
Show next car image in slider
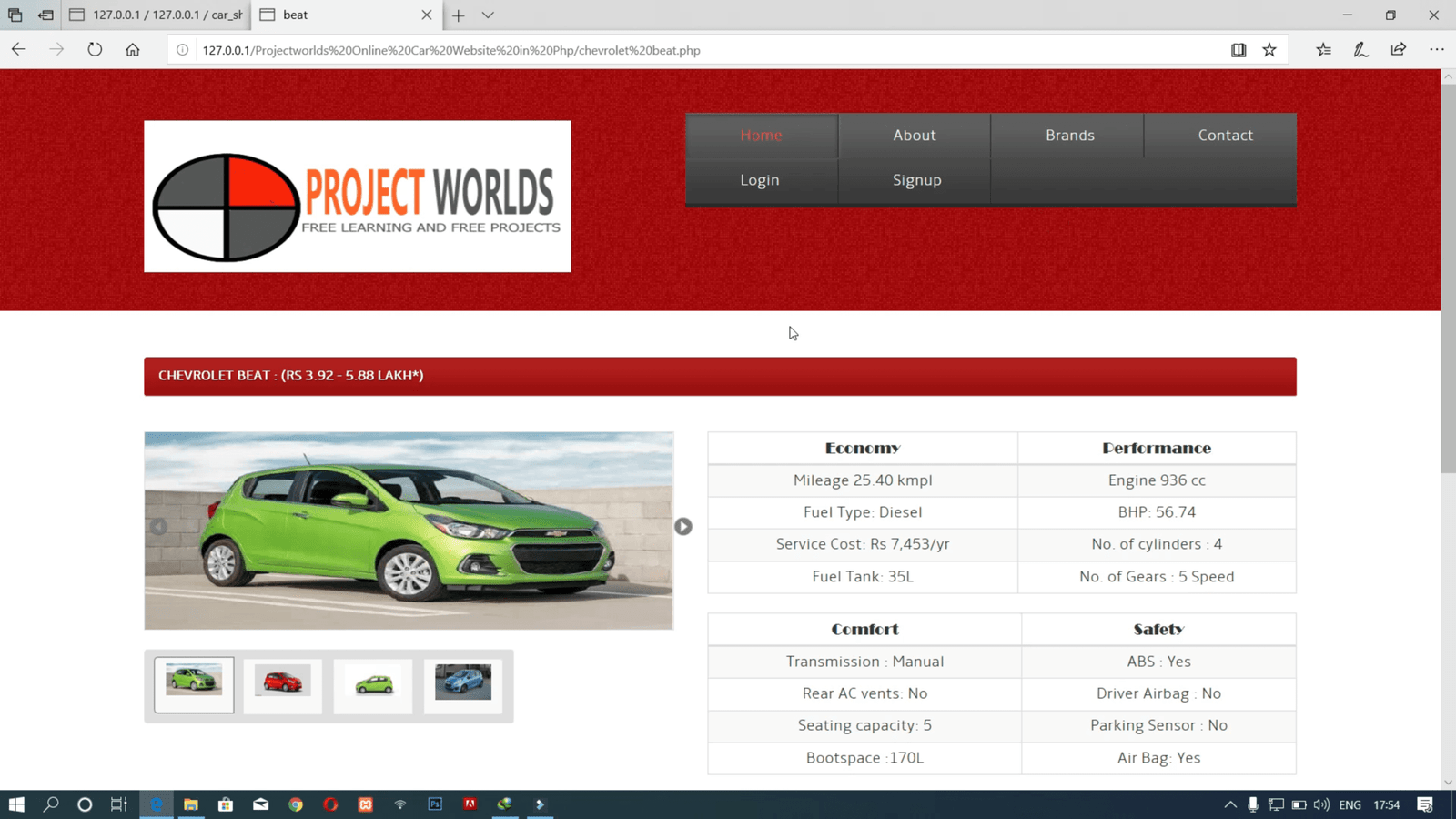683,527
